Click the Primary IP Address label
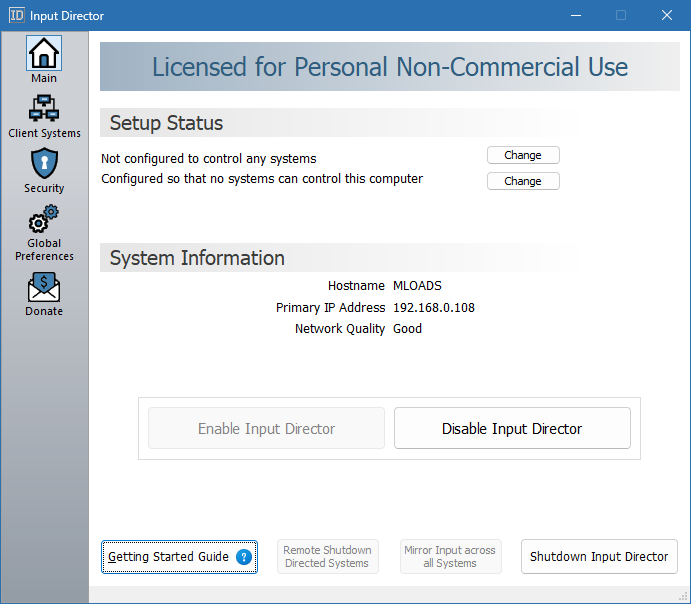 pos(331,308)
